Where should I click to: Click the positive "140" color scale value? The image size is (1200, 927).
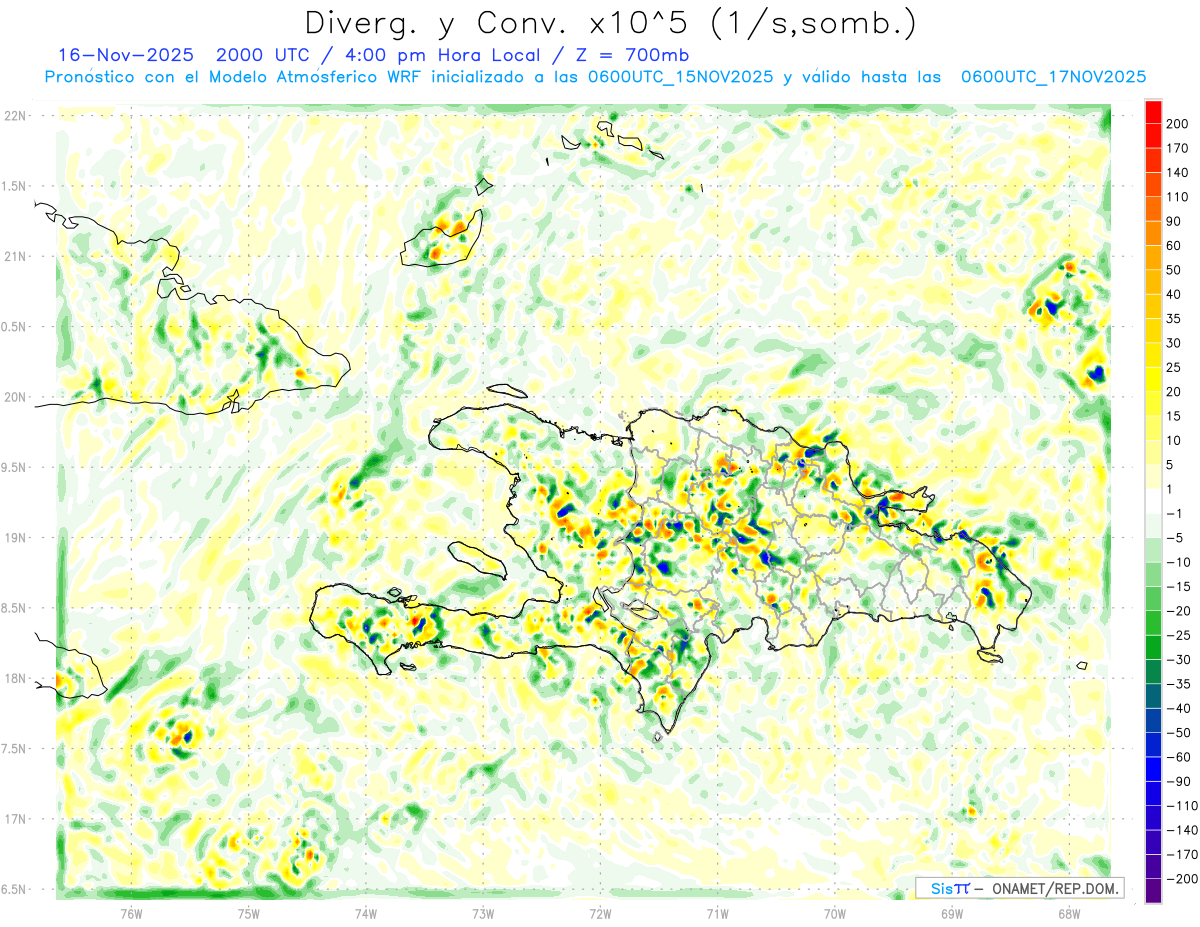point(1177,173)
